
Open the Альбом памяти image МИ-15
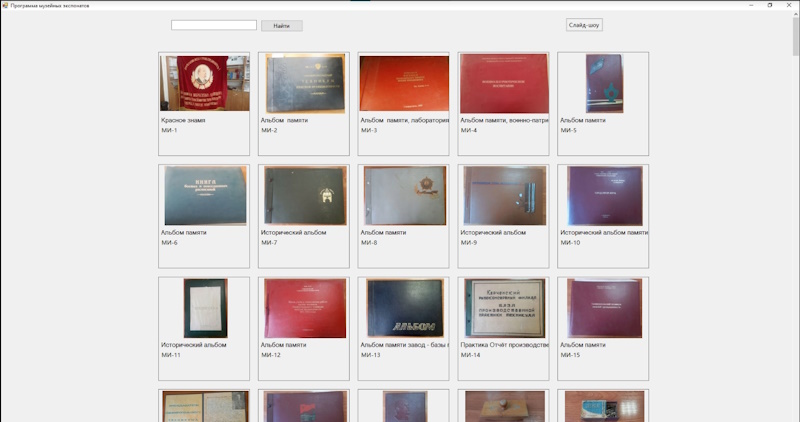[x=603, y=308]
